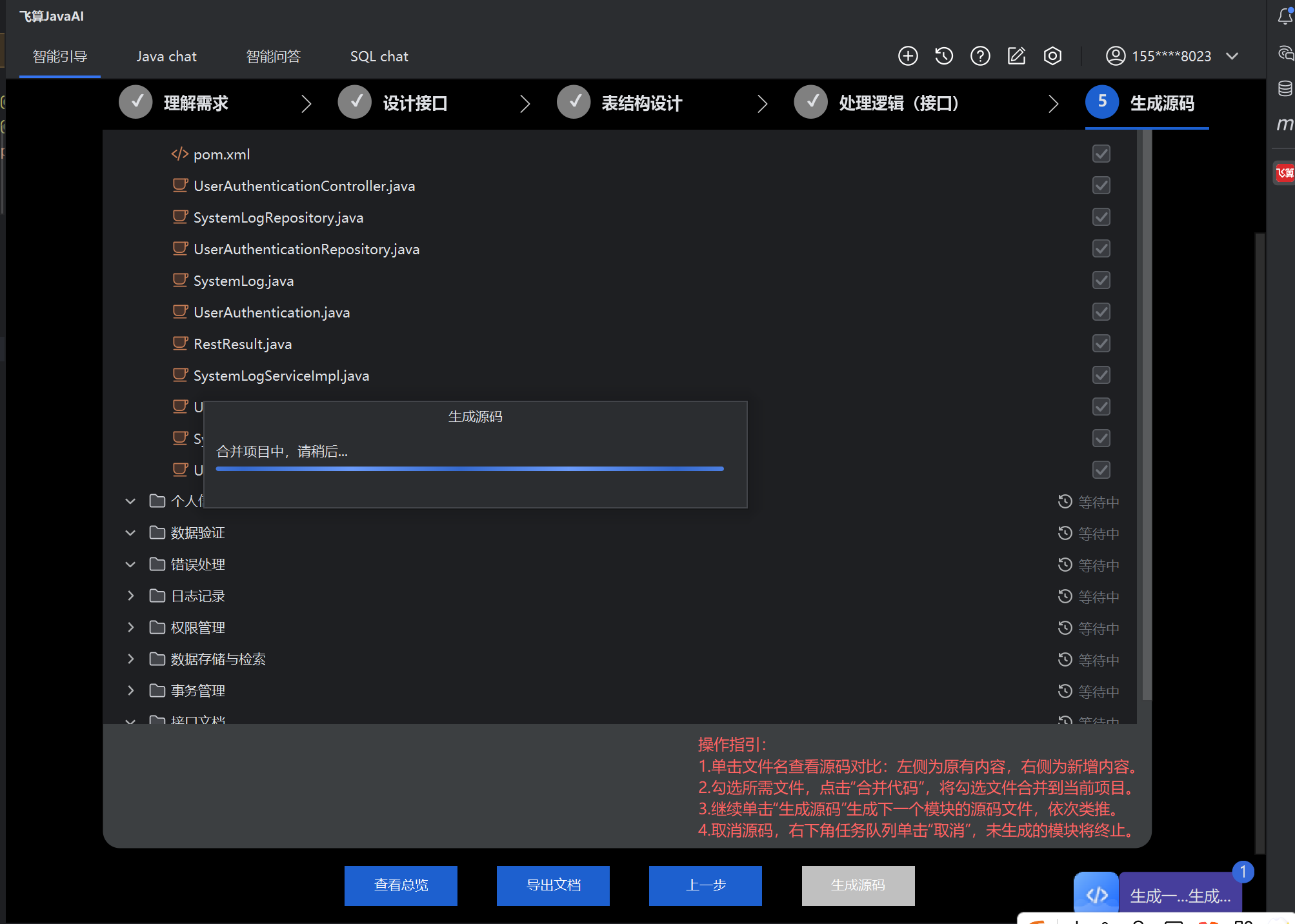Click the edit pencil icon
The width and height of the screenshot is (1295, 924).
point(1016,56)
